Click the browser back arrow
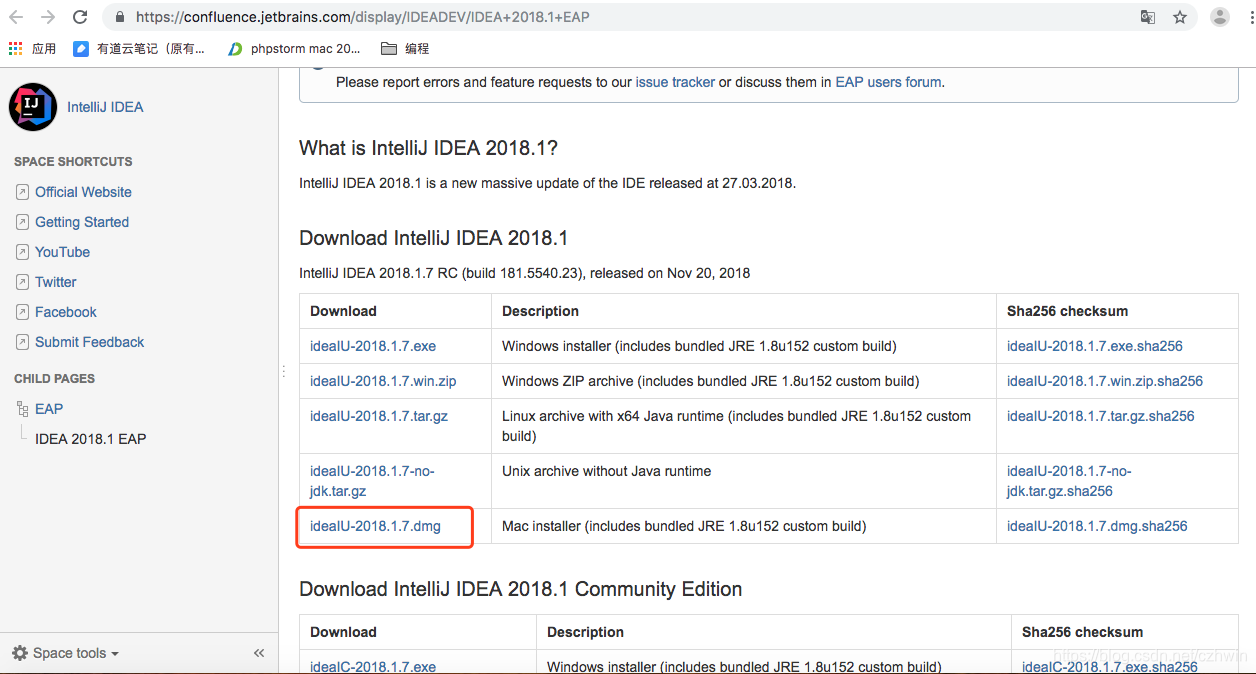The height and width of the screenshot is (674, 1256). coord(16,17)
